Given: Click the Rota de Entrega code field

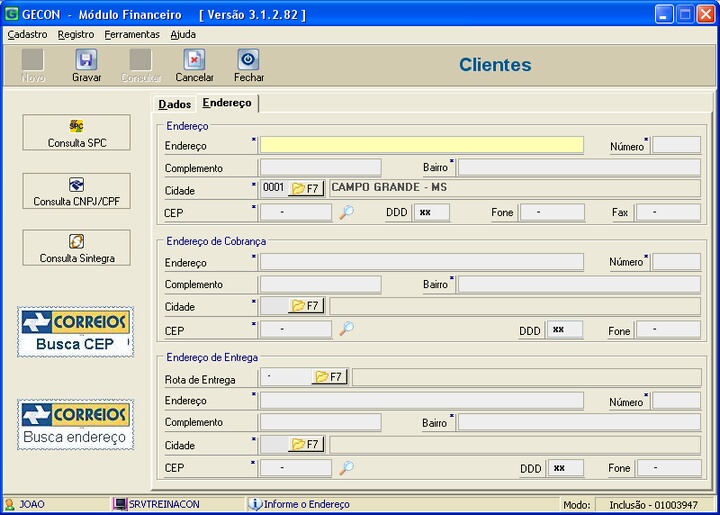Looking at the screenshot, I should pyautogui.click(x=286, y=377).
